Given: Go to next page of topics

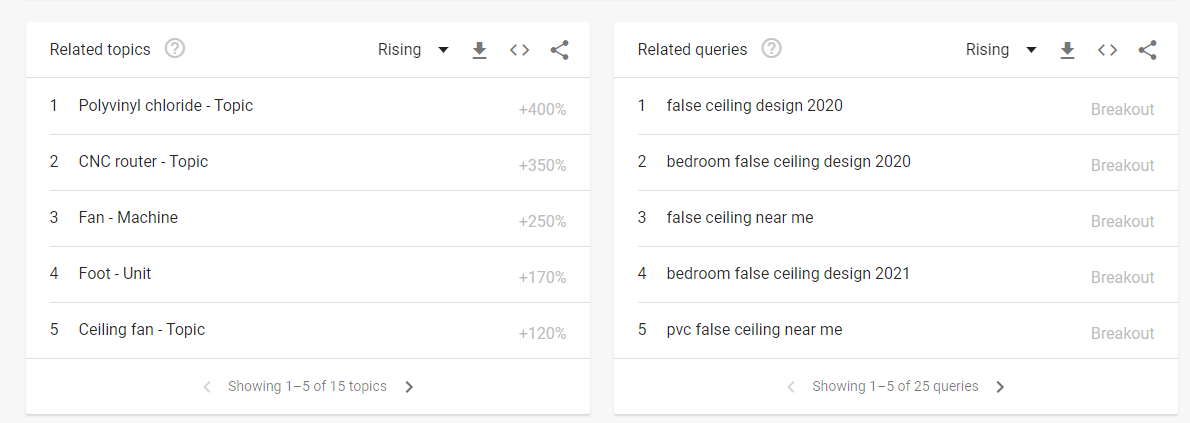Looking at the screenshot, I should [409, 387].
